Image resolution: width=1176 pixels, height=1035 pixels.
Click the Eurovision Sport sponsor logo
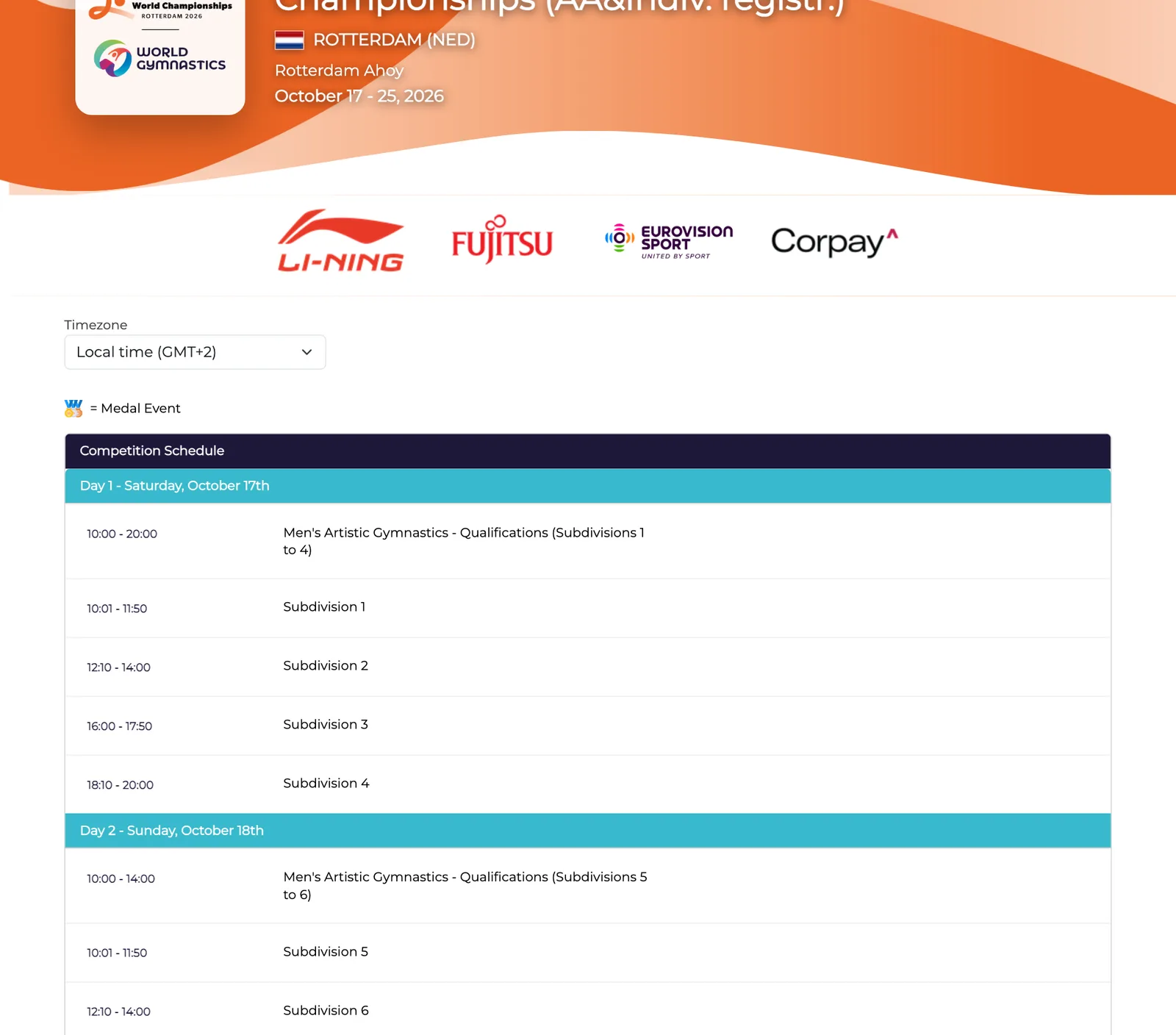click(x=669, y=241)
